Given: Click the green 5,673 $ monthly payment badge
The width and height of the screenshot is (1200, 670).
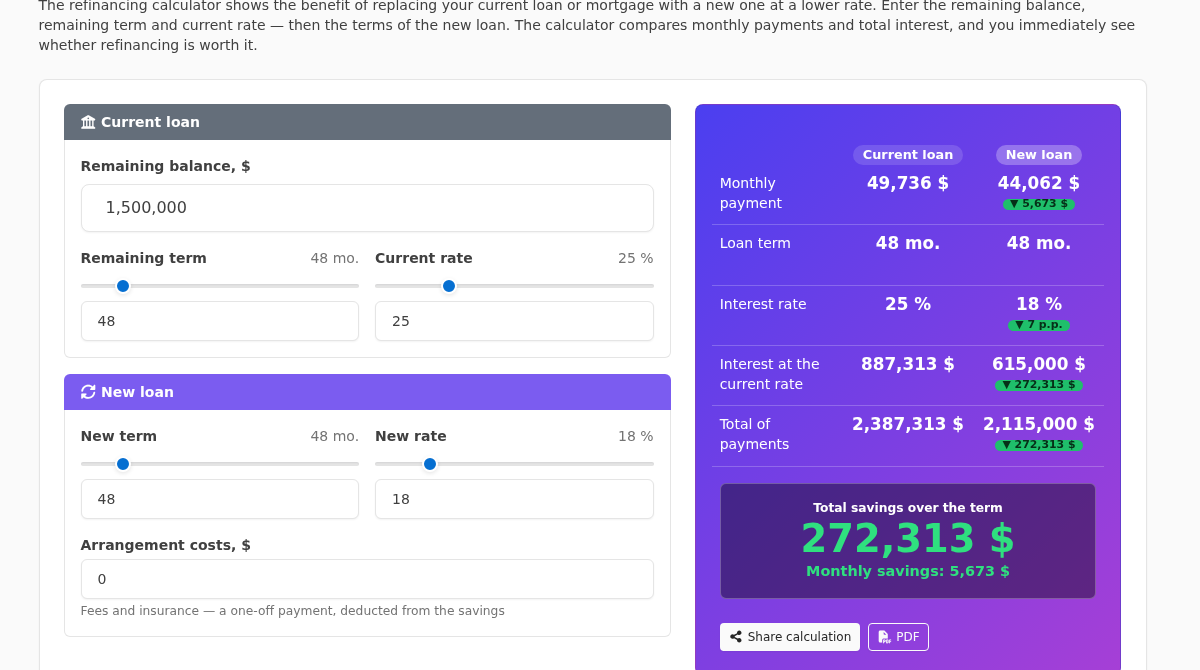Looking at the screenshot, I should 1039,204.
